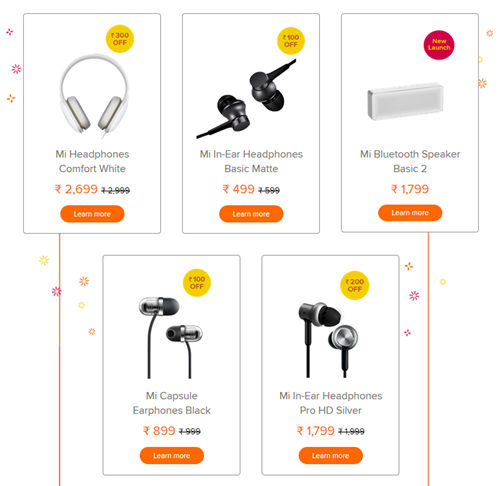Click the white Bluetooth speaker image
The height and width of the screenshot is (486, 500).
click(x=406, y=101)
